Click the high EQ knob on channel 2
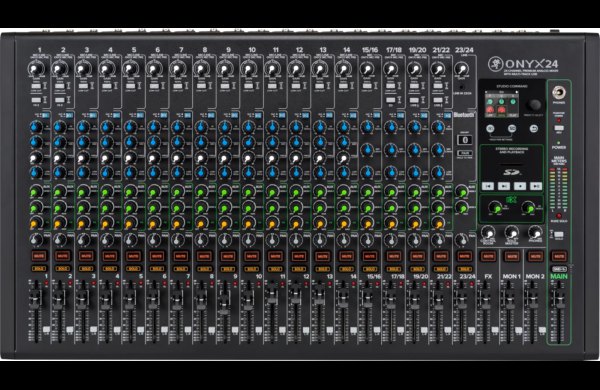The width and height of the screenshot is (600, 390). 60,127
